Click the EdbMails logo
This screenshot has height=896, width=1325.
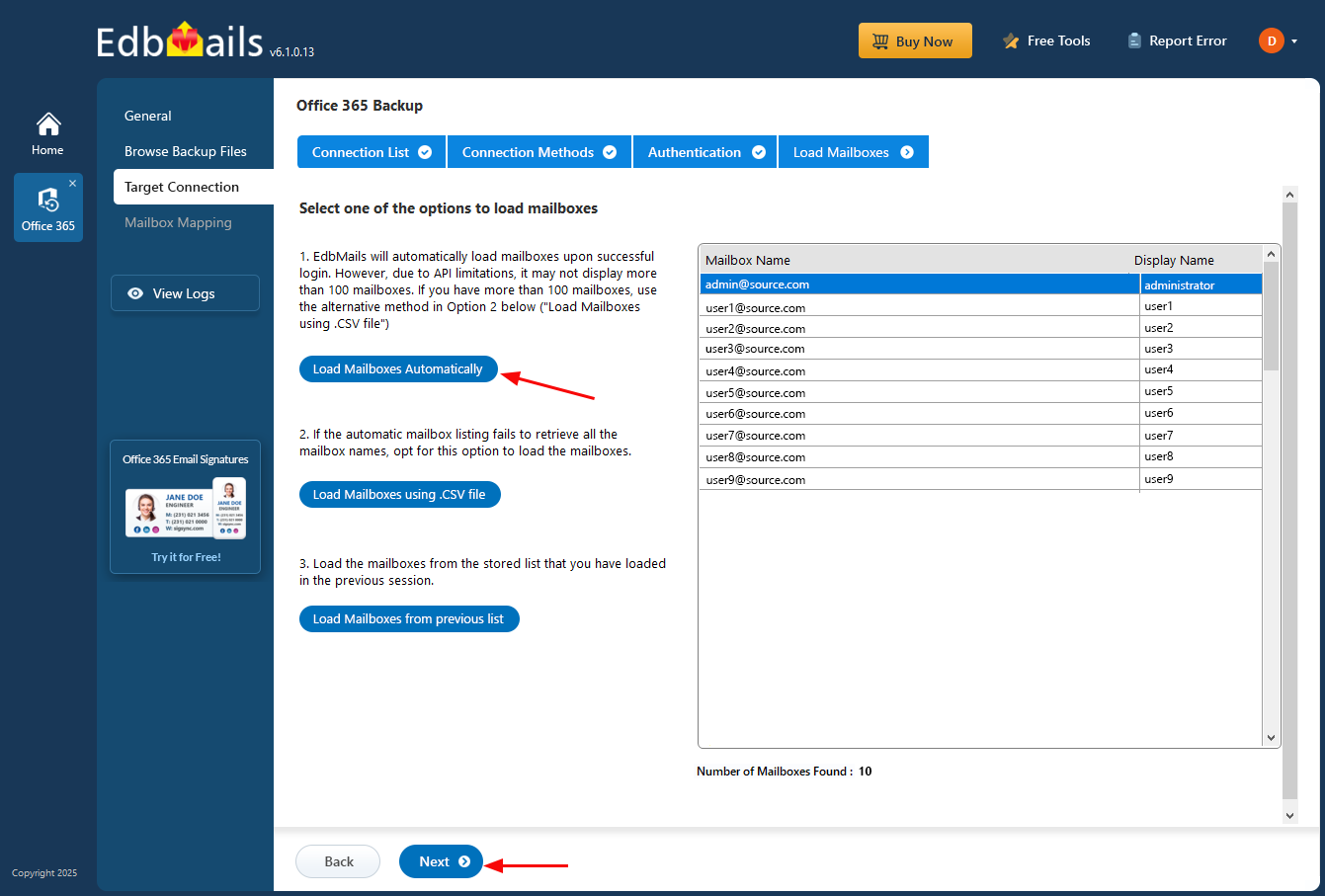pyautogui.click(x=180, y=41)
